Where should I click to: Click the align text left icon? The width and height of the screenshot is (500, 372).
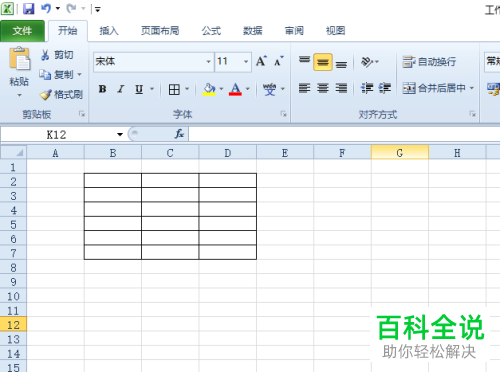[x=304, y=88]
